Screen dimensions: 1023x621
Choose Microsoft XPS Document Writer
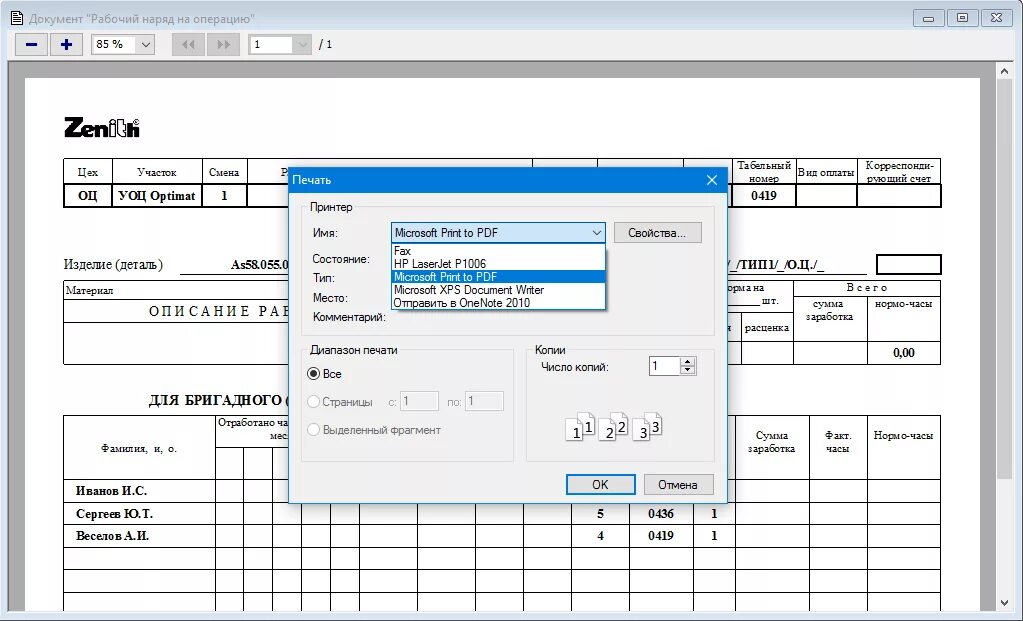coord(498,290)
